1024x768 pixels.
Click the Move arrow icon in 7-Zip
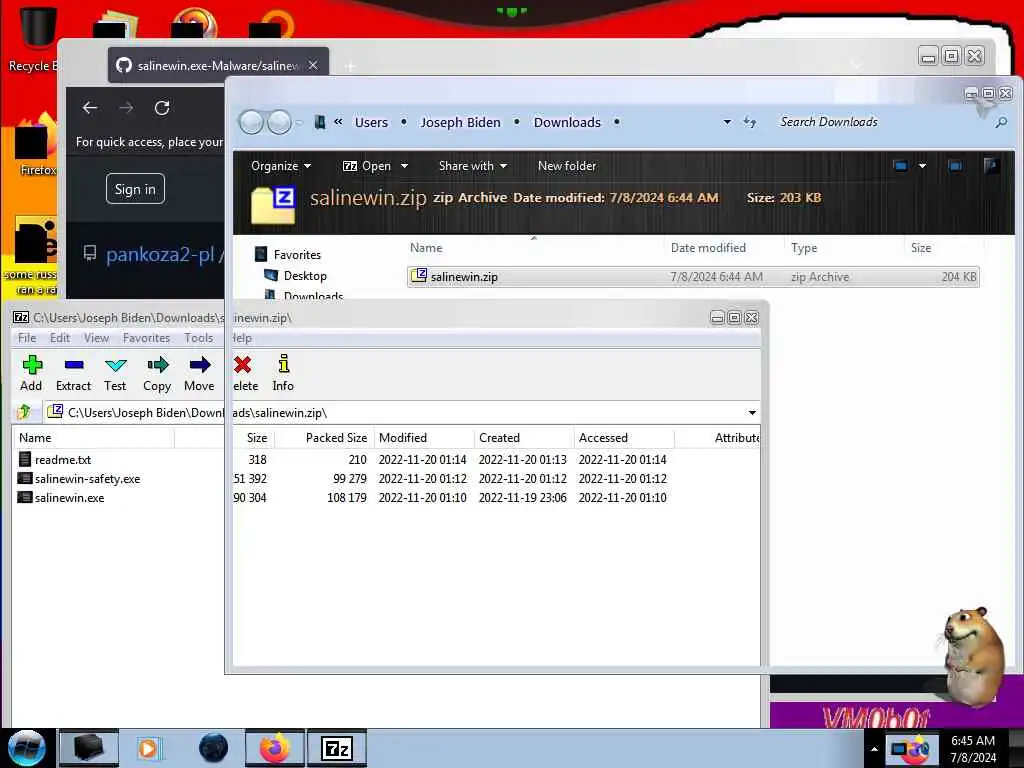click(199, 374)
